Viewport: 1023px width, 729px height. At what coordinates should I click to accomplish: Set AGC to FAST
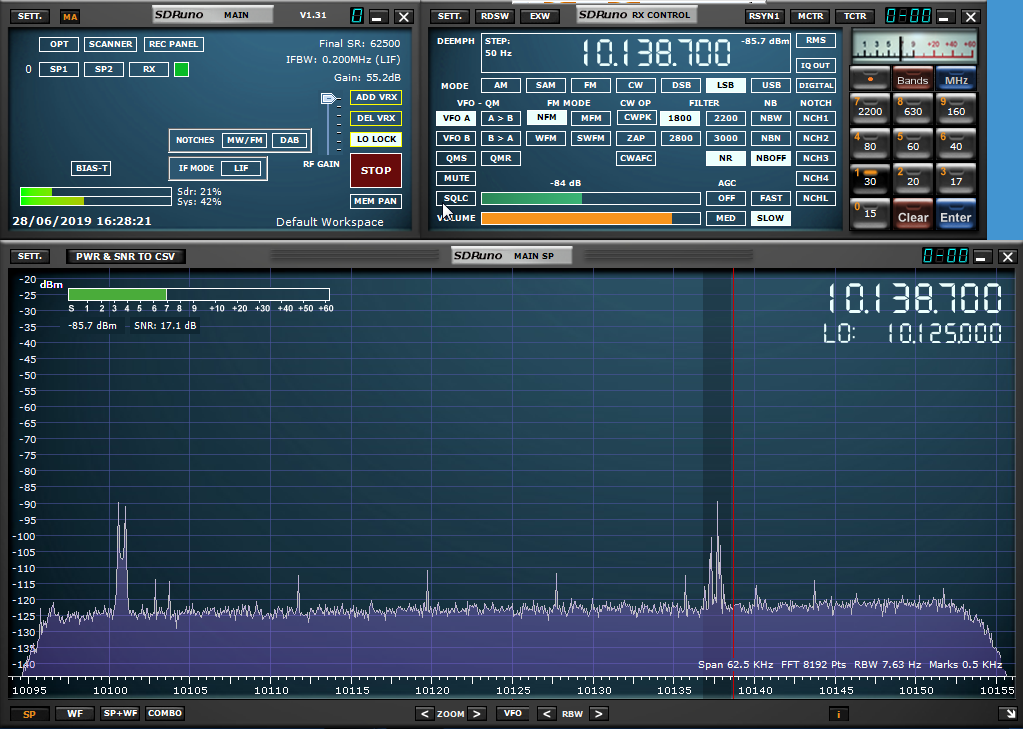[x=771, y=198]
